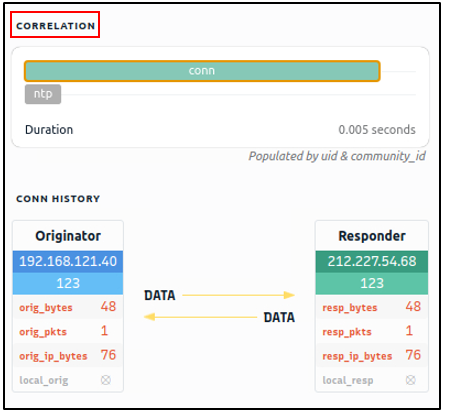Screen dimensions: 470x416
Task: Click the left-pointing DATA arrow
Action: click(200, 317)
